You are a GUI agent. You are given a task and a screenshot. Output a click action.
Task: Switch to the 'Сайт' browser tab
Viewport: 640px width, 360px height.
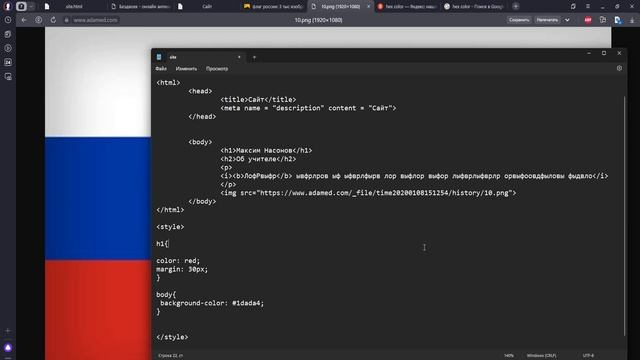tap(207, 7)
